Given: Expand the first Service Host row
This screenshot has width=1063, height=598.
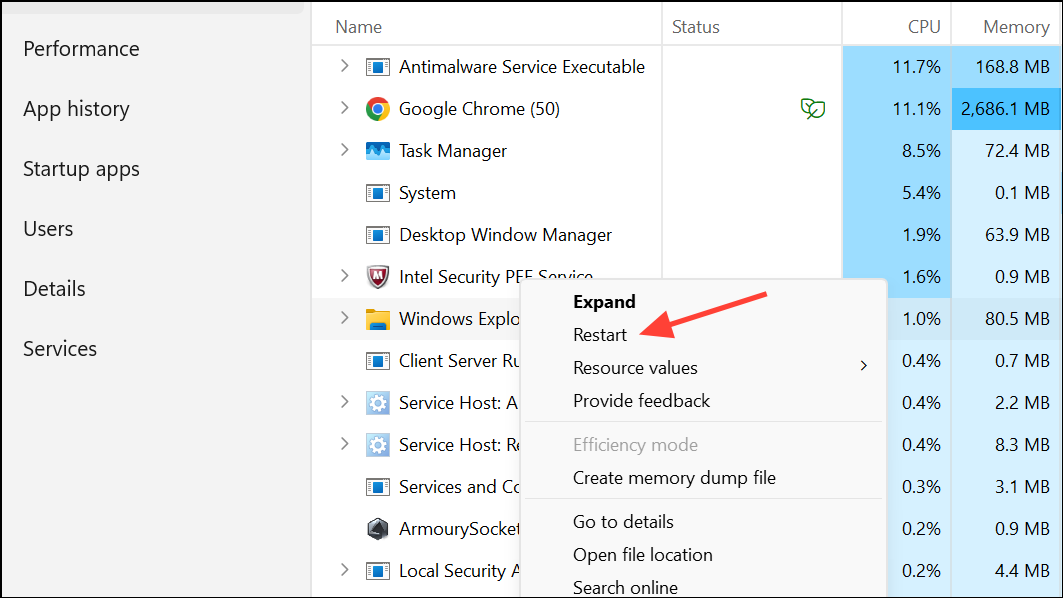Looking at the screenshot, I should (344, 402).
